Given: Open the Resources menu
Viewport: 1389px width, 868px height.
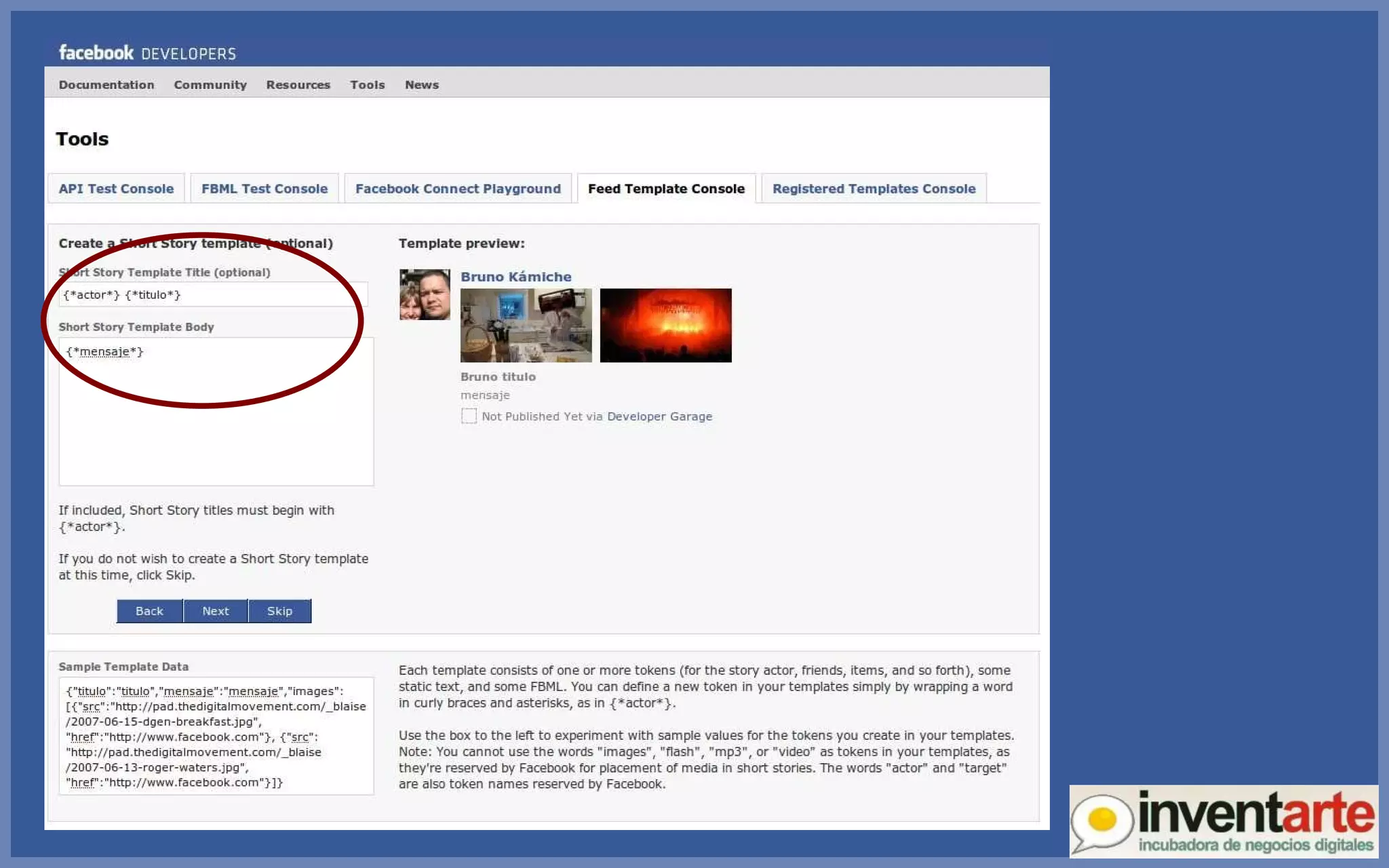Looking at the screenshot, I should pyautogui.click(x=298, y=85).
